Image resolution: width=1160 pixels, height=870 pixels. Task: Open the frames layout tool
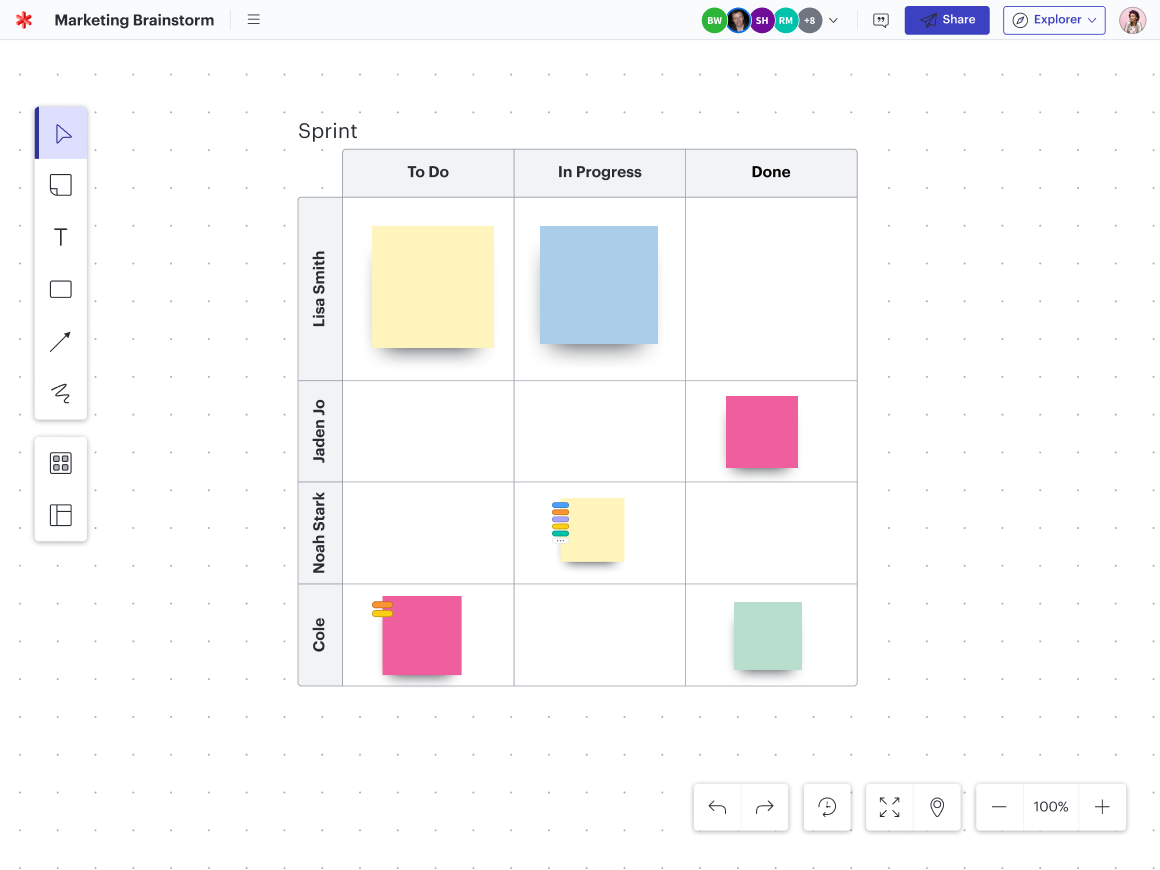[x=61, y=515]
